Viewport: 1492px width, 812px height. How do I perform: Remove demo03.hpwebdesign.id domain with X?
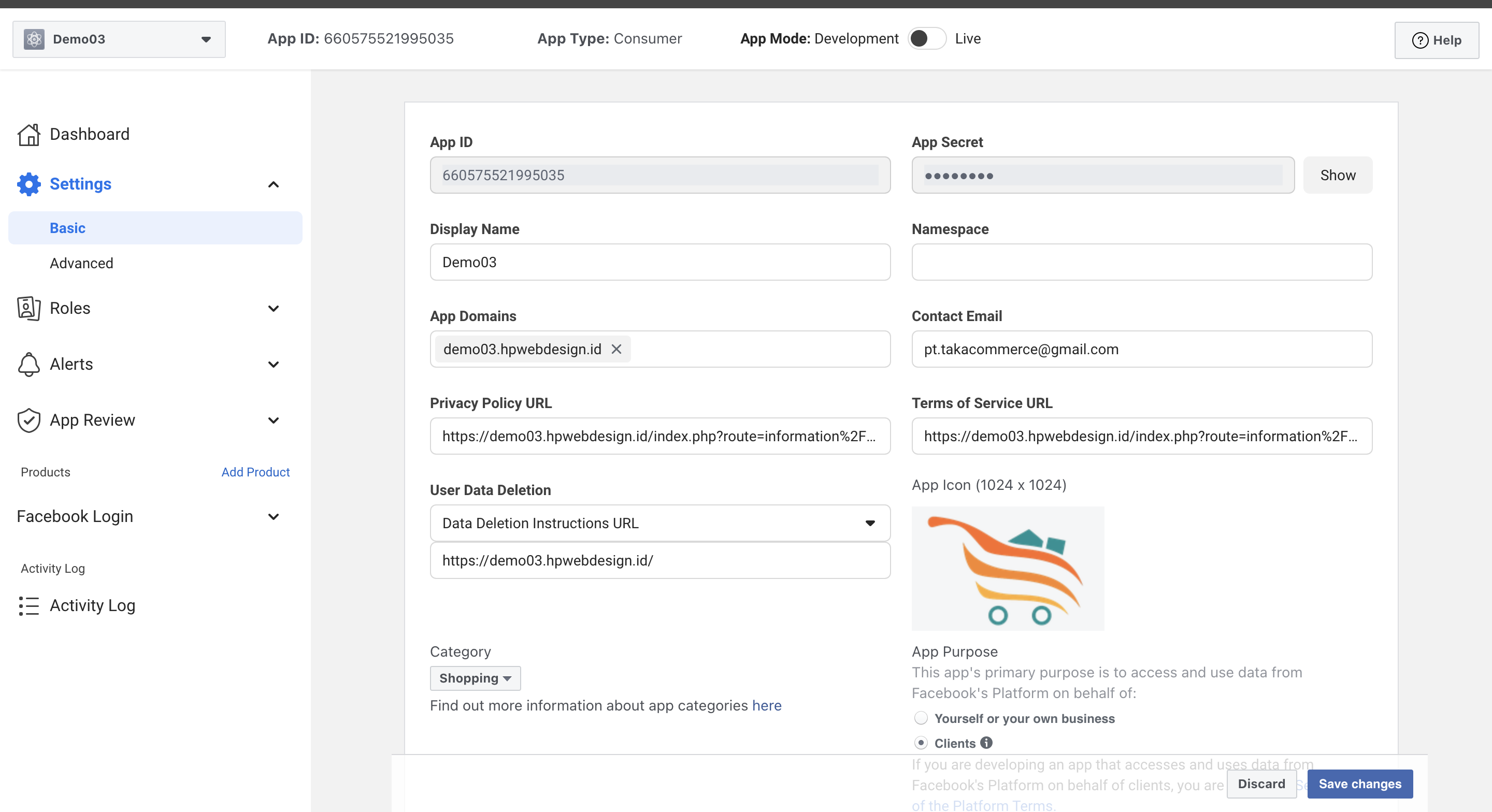[x=616, y=349]
